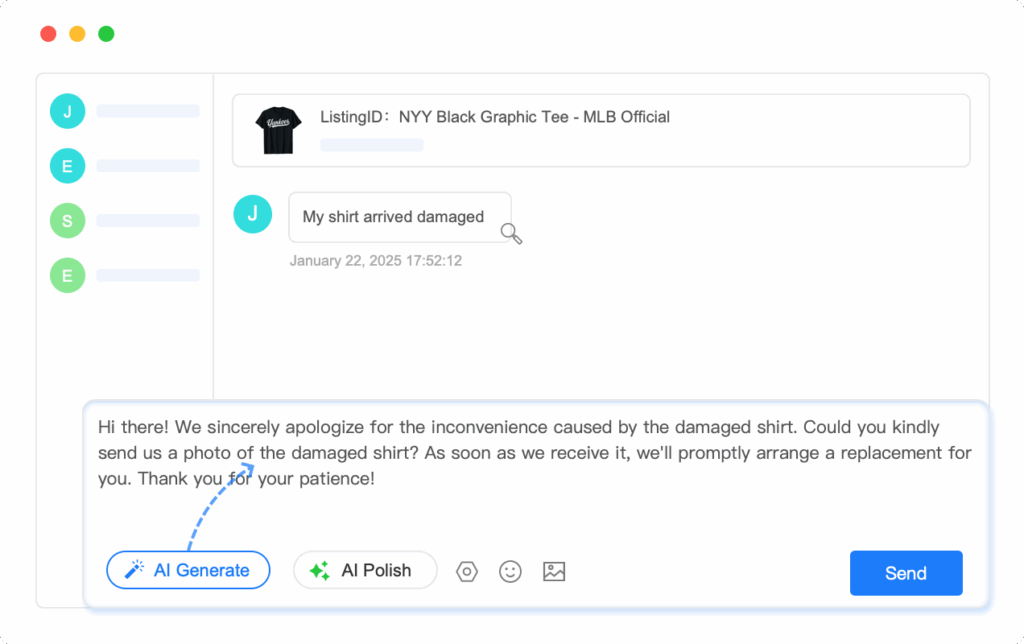Click the magic wand icon inside AI Generate
The height and width of the screenshot is (644, 1024).
pos(135,569)
